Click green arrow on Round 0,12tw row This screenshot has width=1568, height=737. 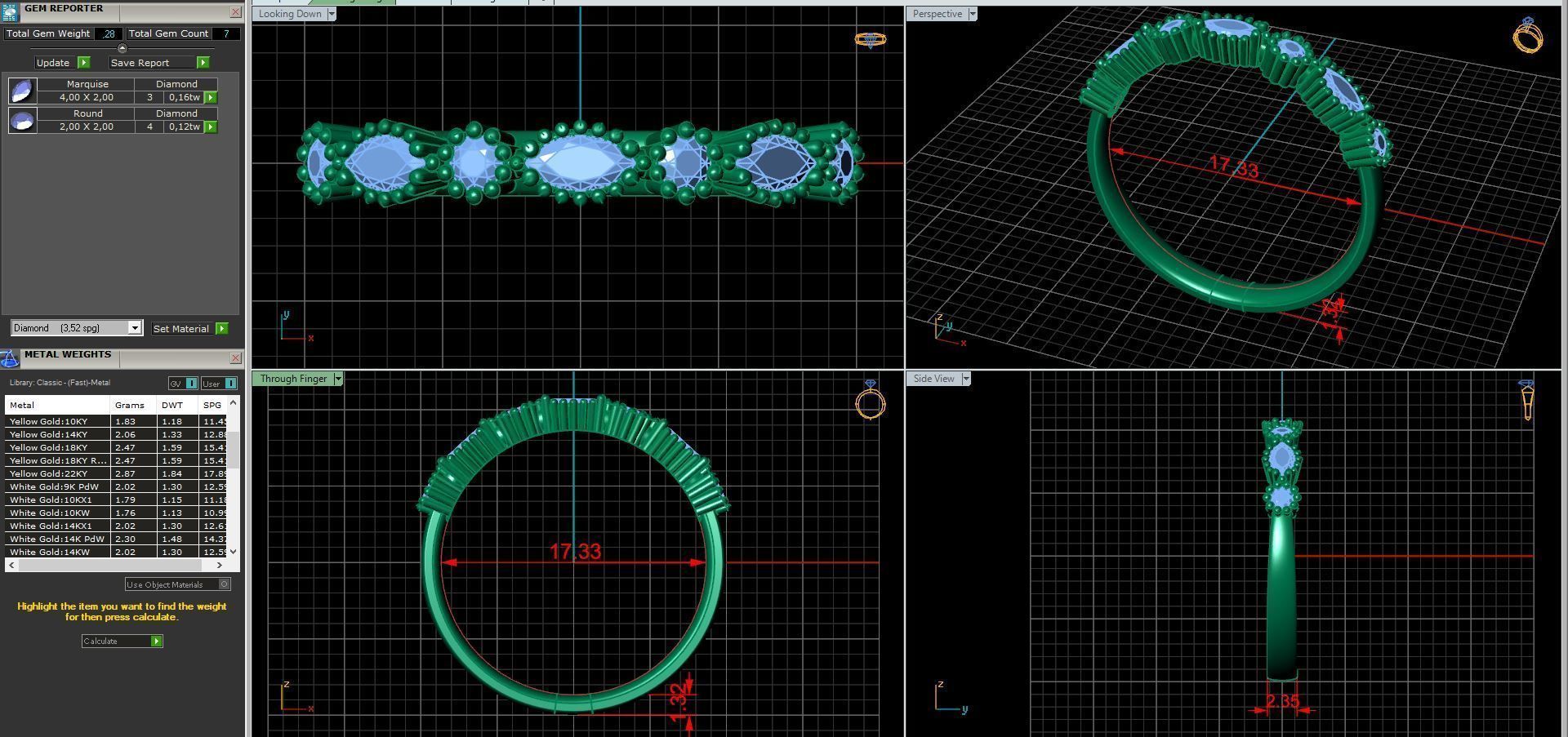[x=211, y=127]
